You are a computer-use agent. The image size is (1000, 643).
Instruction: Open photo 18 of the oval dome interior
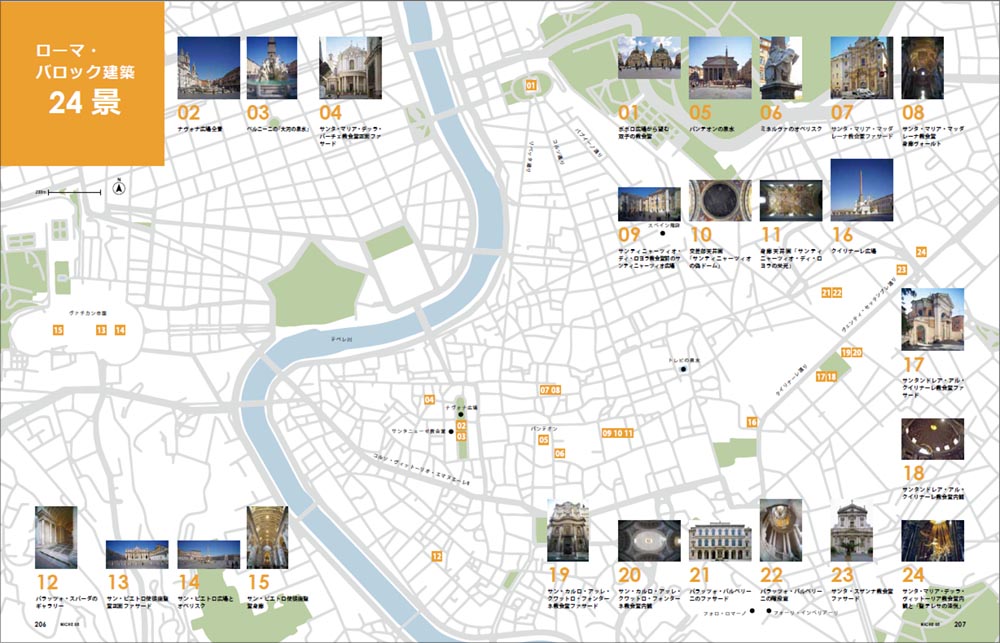point(932,439)
